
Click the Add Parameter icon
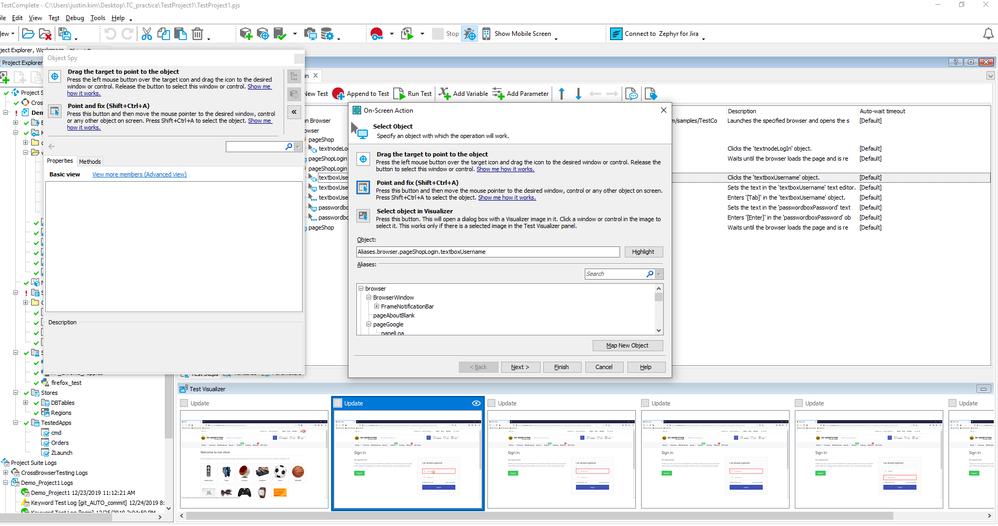coord(498,93)
